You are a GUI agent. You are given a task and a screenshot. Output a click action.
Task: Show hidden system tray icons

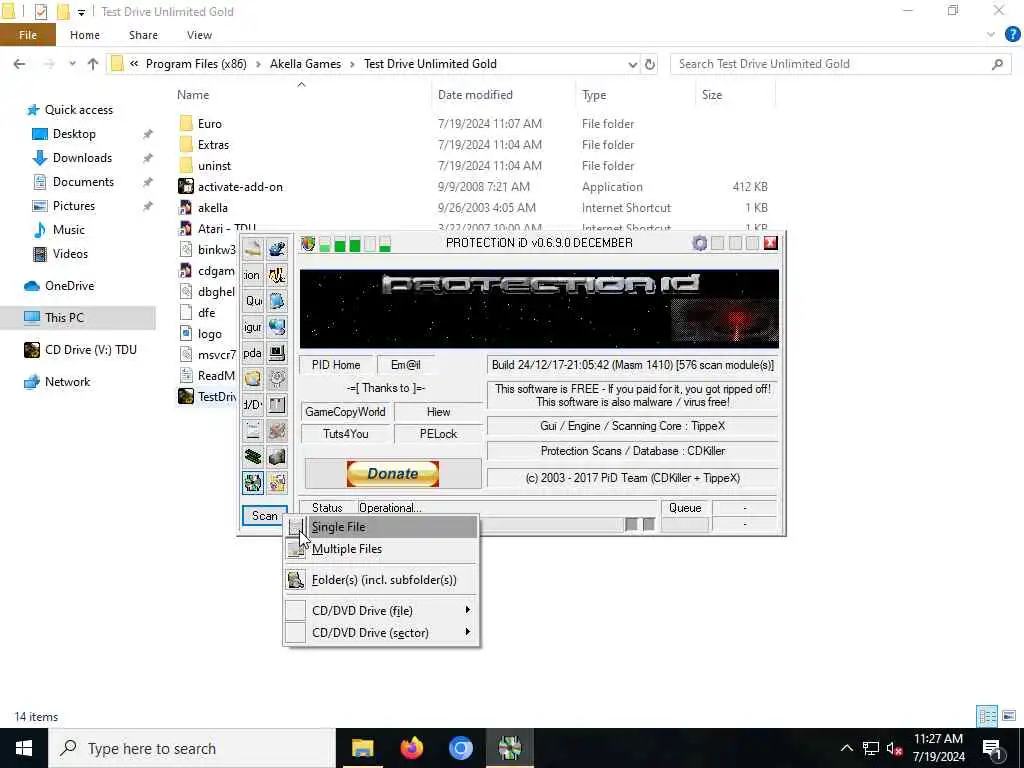pos(846,748)
